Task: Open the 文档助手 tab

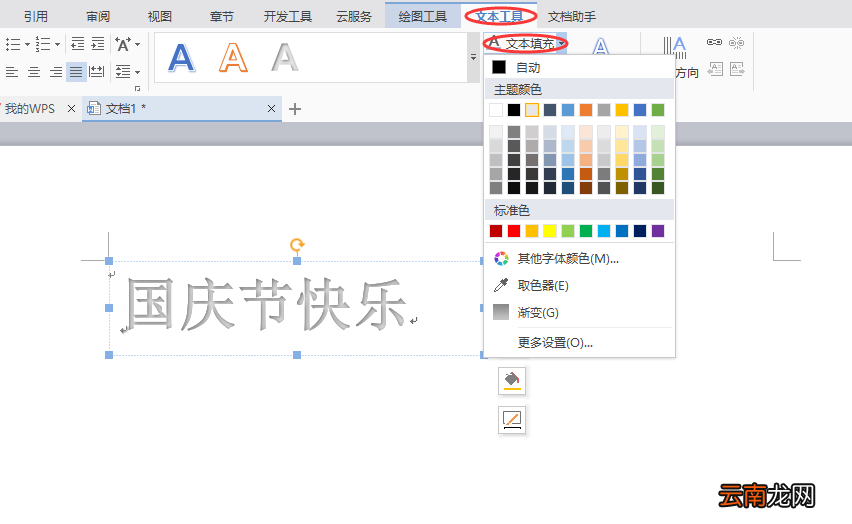Action: pyautogui.click(x=572, y=17)
